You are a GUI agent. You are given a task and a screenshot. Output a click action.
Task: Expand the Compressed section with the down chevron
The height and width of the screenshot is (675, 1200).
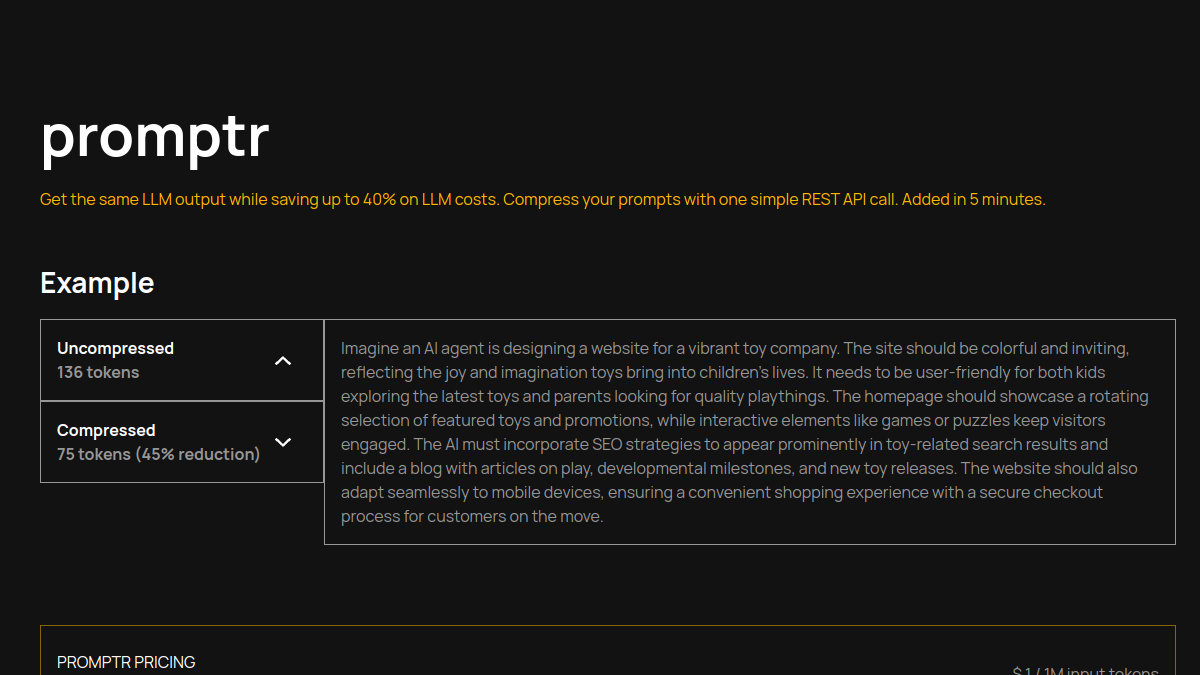pyautogui.click(x=283, y=442)
